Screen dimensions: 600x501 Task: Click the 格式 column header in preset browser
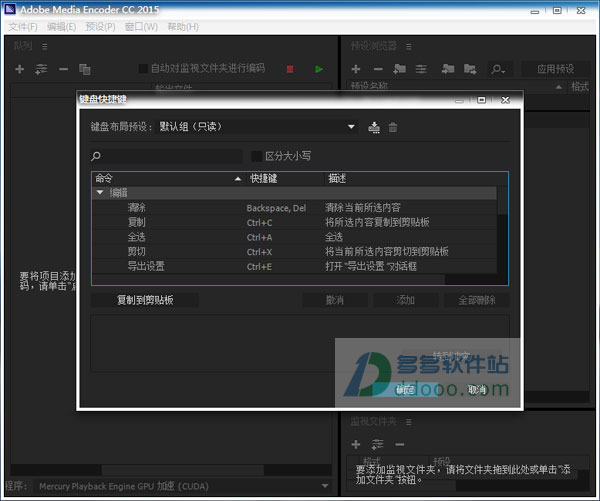tap(580, 86)
